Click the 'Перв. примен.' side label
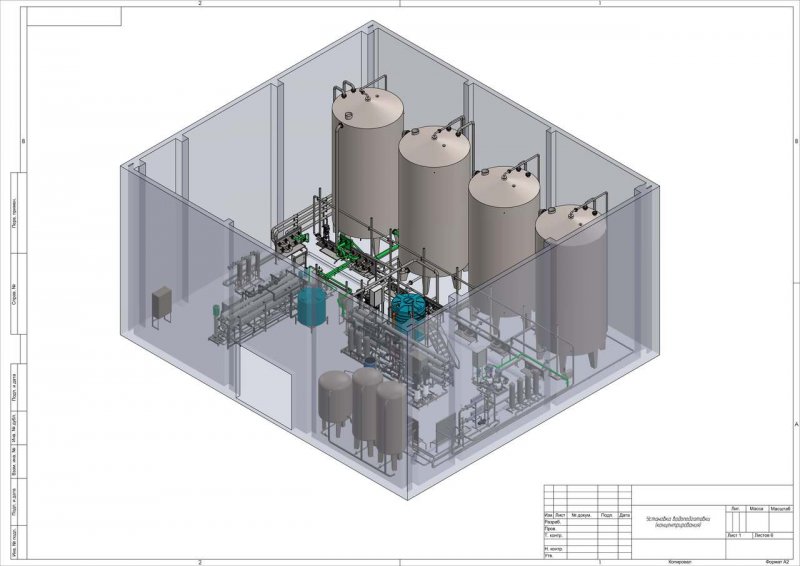The height and width of the screenshot is (566, 800). coord(15,213)
